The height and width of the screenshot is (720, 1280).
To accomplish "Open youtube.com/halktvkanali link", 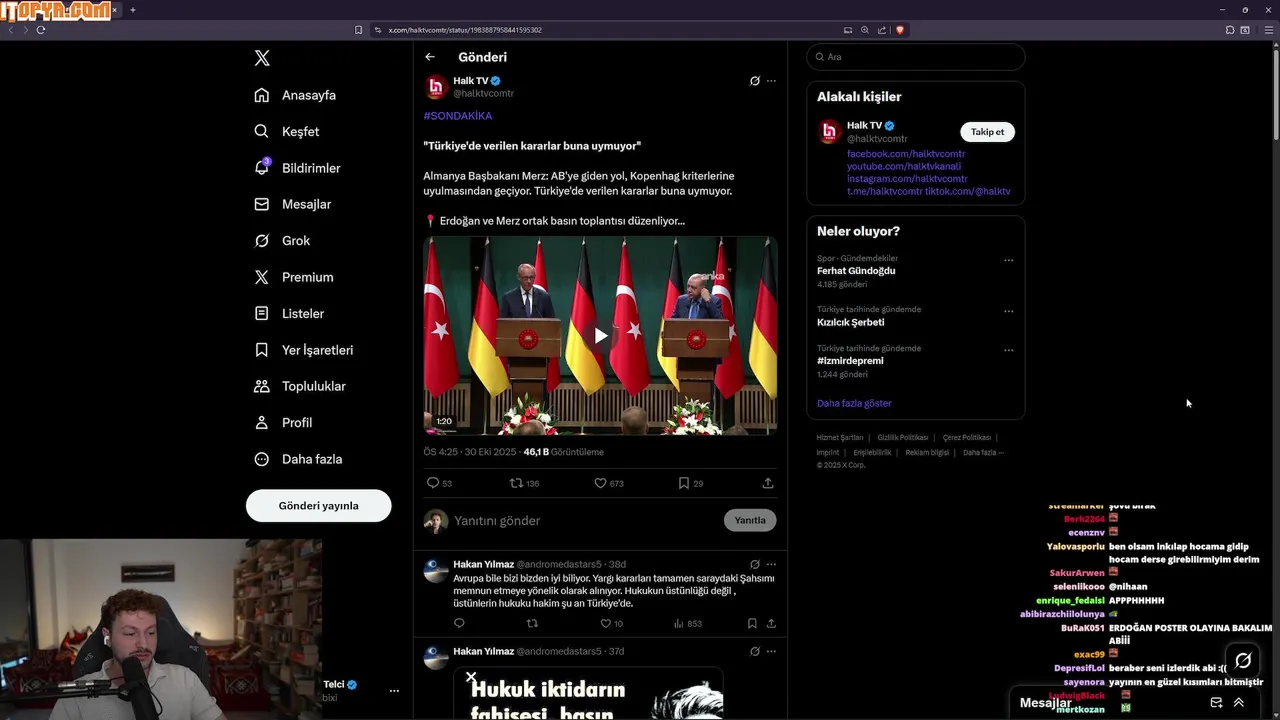I will click(x=904, y=166).
